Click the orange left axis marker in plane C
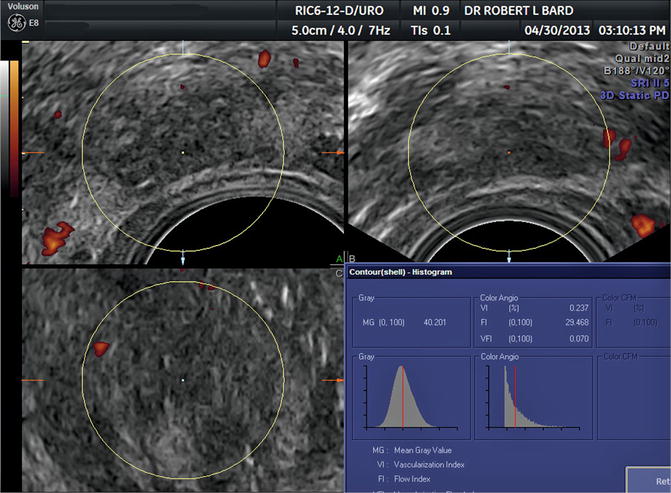This screenshot has width=671, height=493. 32,381
